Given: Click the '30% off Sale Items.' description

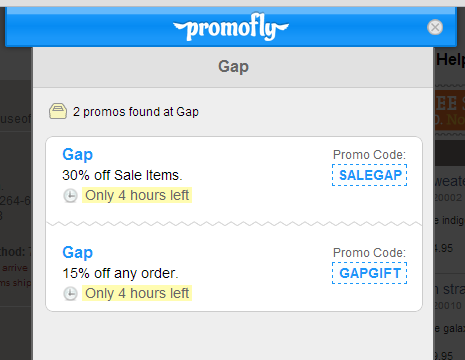Looking at the screenshot, I should point(122,175).
